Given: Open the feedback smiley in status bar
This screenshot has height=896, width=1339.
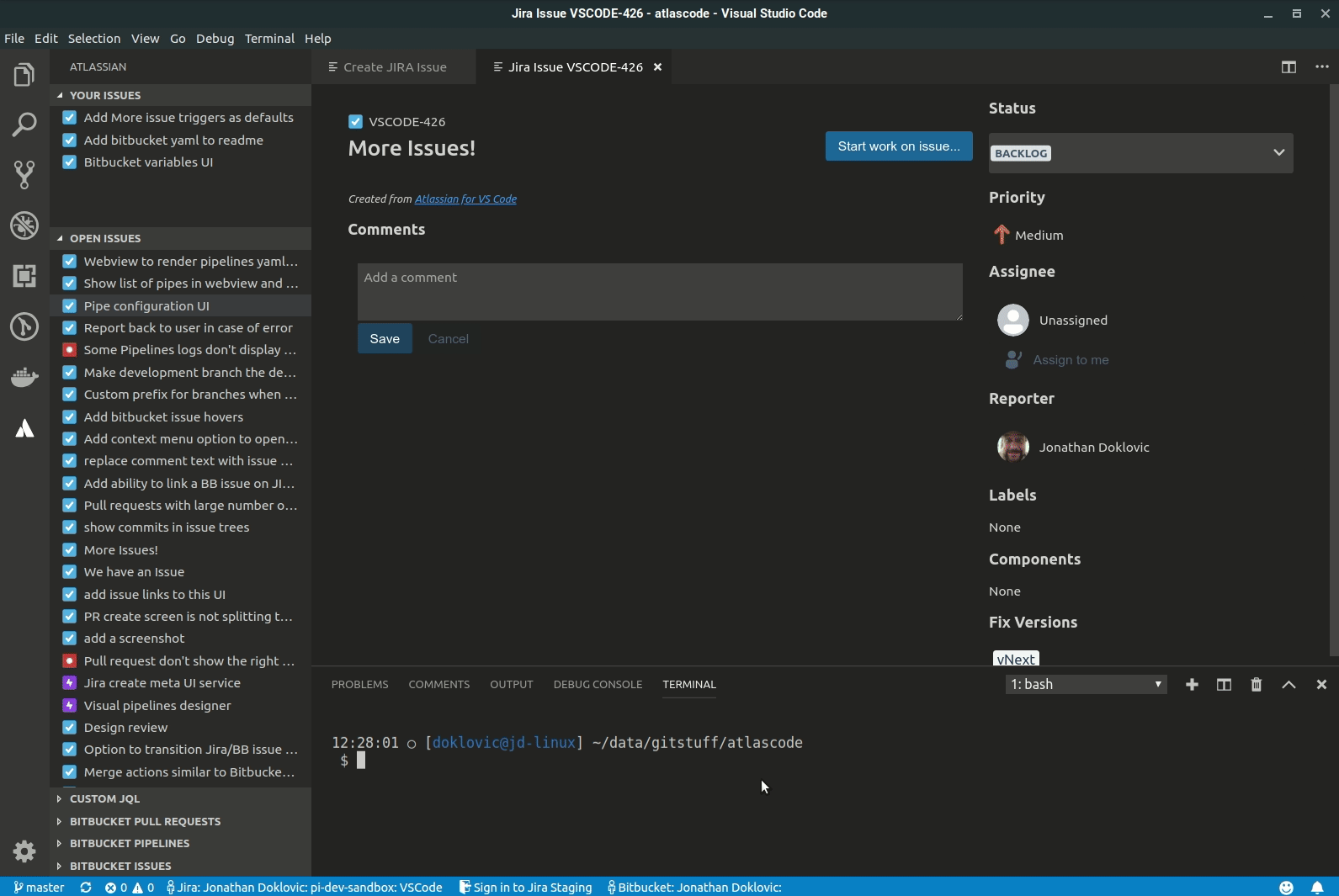Looking at the screenshot, I should point(1286,888).
